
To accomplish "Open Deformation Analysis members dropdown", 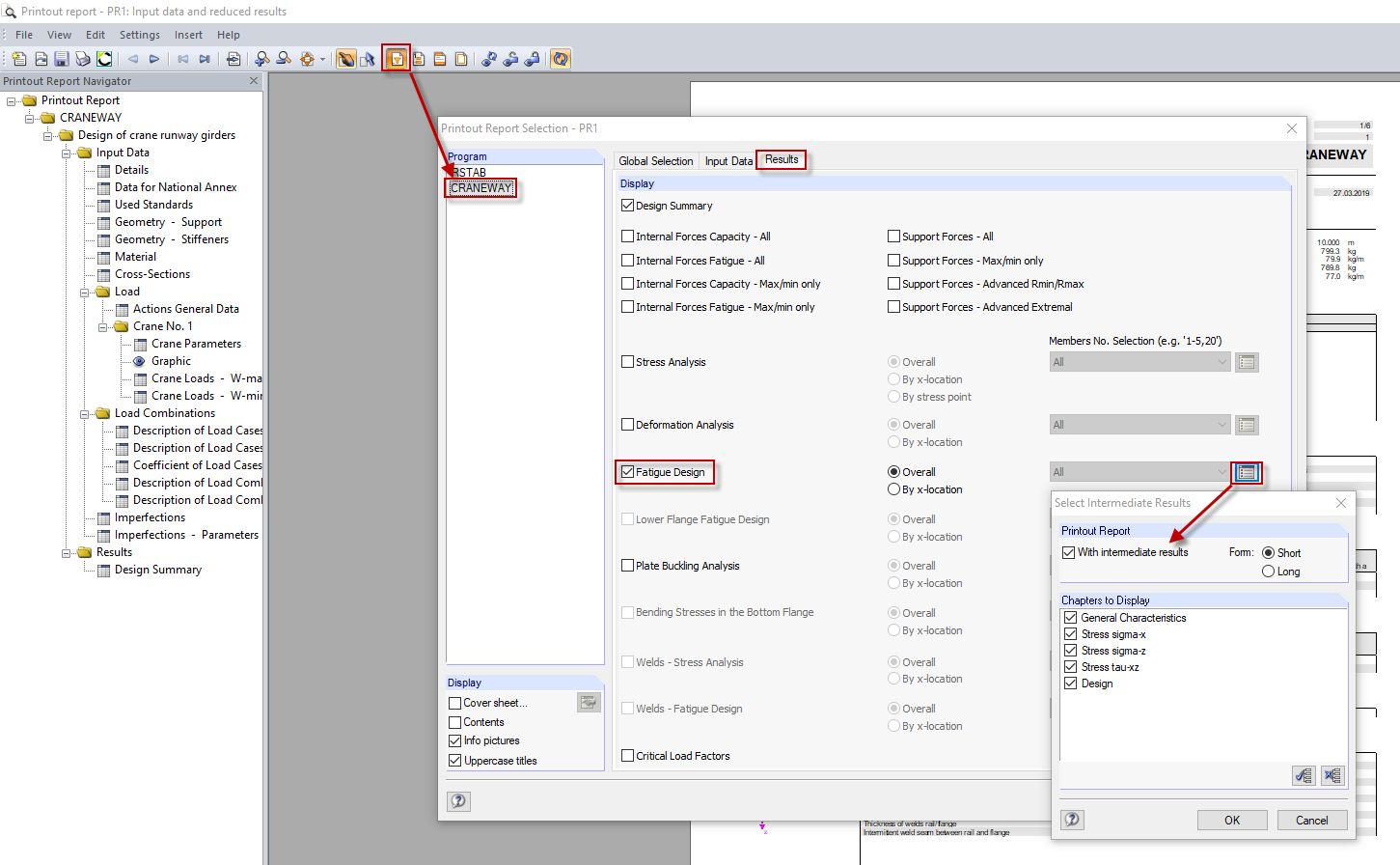I will 1140,425.
